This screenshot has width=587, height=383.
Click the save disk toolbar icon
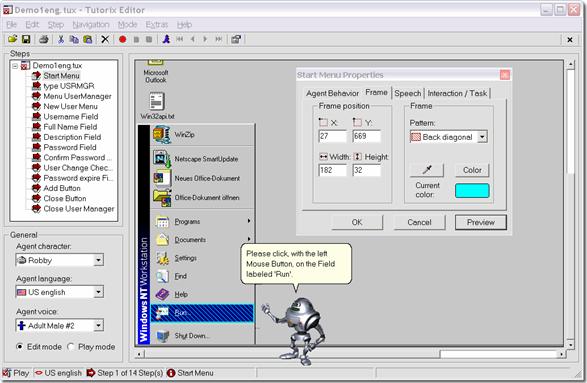coord(26,39)
